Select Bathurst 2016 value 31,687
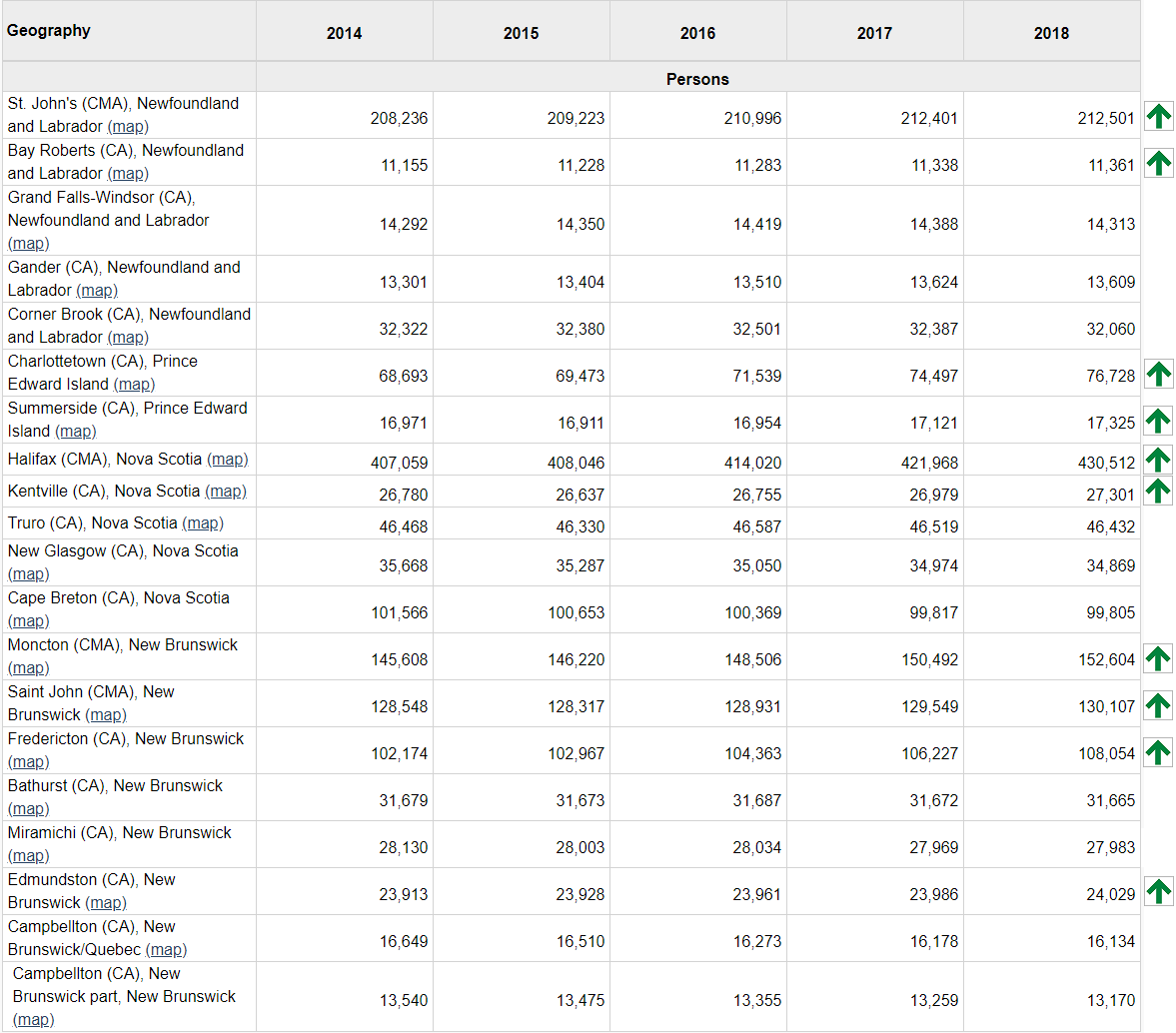Image resolution: width=1176 pixels, height=1033 pixels. pyautogui.click(x=756, y=801)
